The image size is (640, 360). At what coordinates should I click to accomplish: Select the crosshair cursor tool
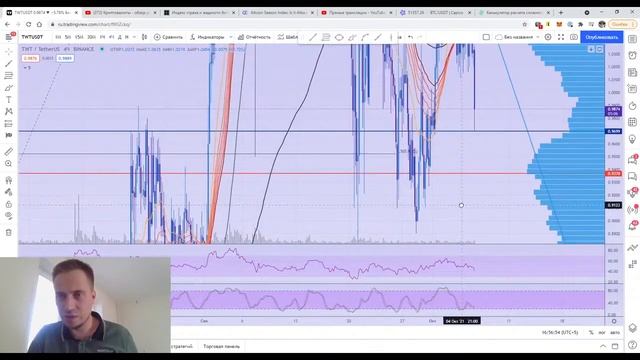tap(9, 51)
